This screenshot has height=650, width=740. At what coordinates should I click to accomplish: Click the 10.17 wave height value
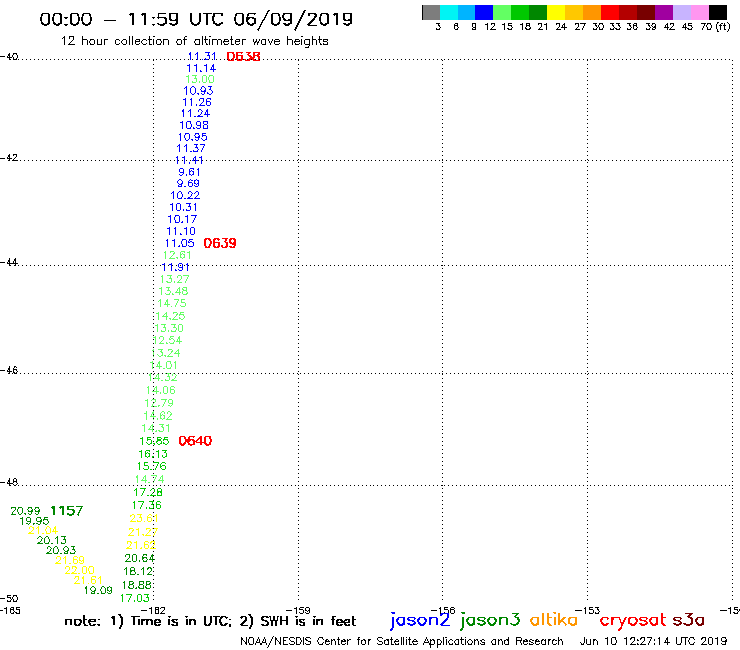(182, 219)
